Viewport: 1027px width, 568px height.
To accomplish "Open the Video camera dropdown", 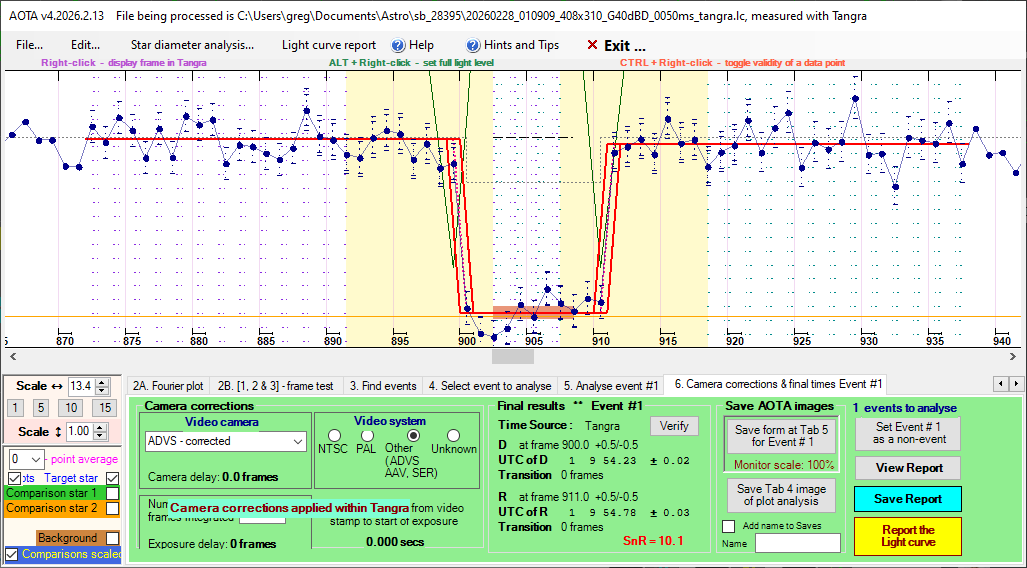I will pos(296,441).
